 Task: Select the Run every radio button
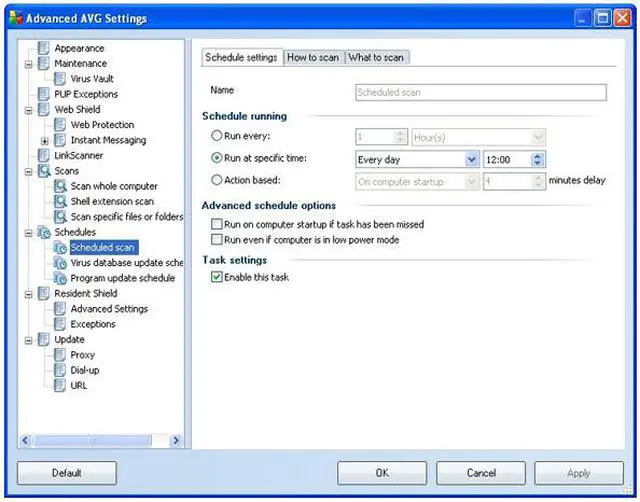[216, 135]
